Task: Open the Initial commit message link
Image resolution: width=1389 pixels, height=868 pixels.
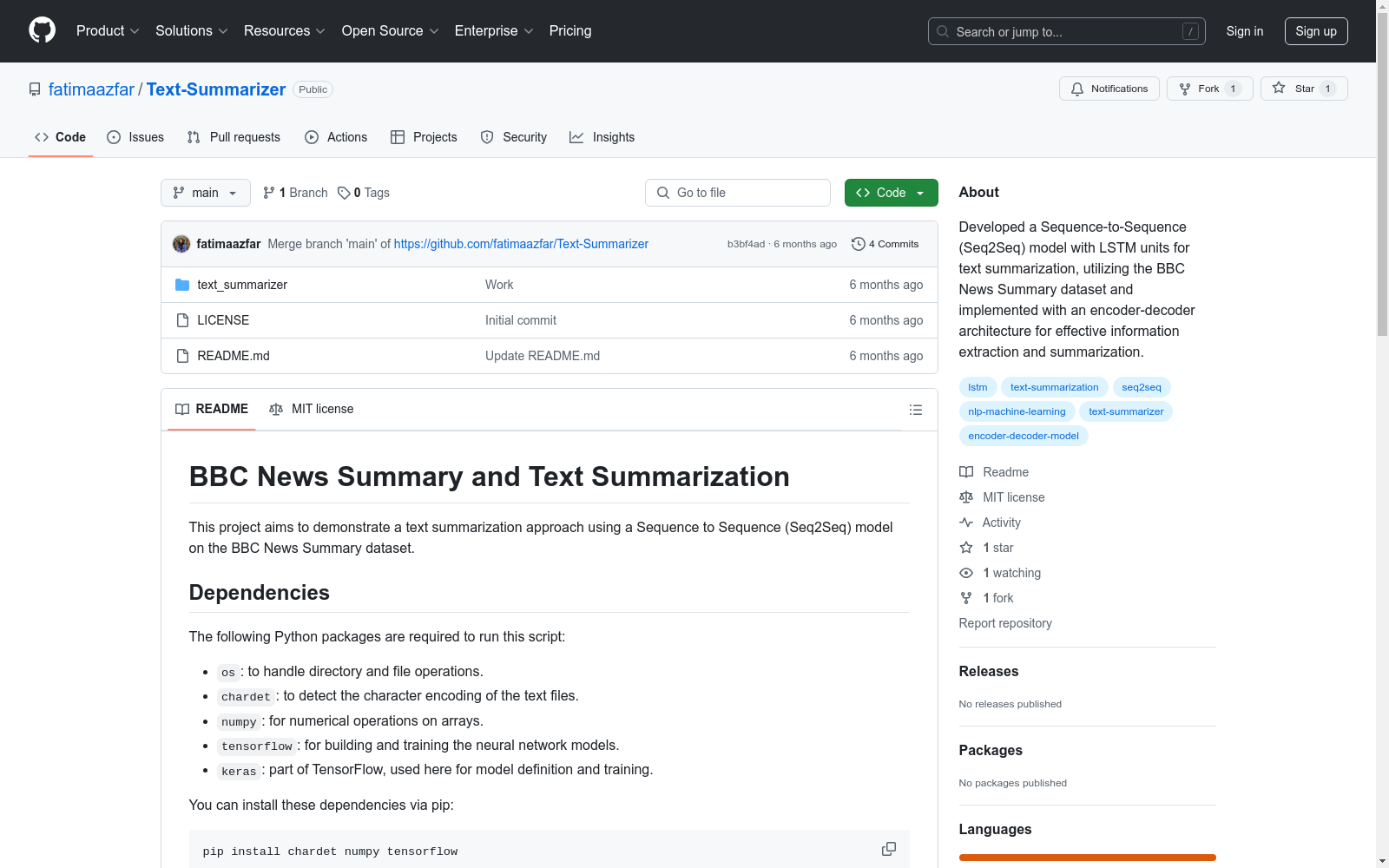Action: (x=521, y=320)
